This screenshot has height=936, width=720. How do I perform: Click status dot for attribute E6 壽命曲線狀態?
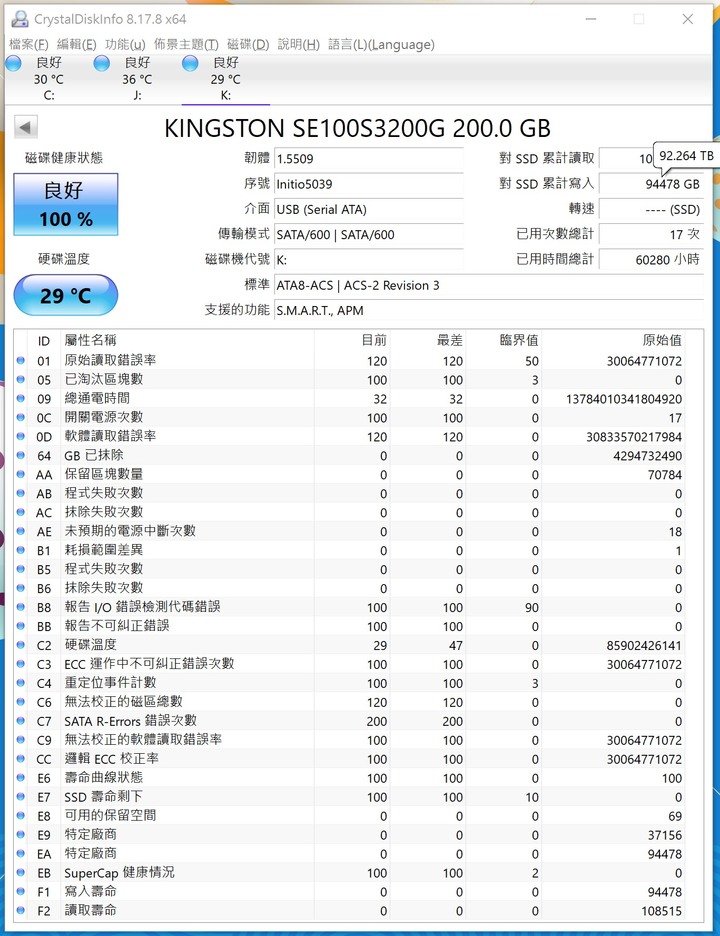(21, 778)
